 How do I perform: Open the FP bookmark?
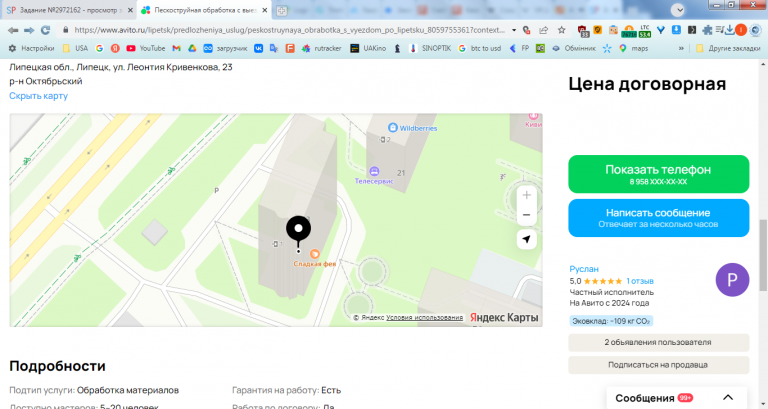[519, 48]
